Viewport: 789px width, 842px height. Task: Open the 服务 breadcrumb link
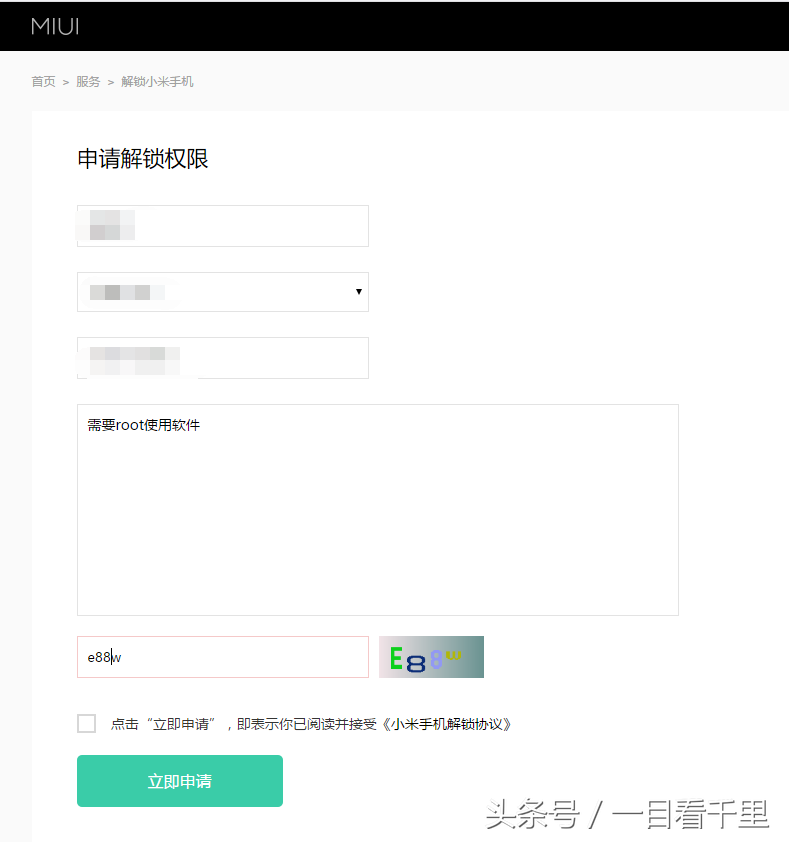(x=88, y=82)
